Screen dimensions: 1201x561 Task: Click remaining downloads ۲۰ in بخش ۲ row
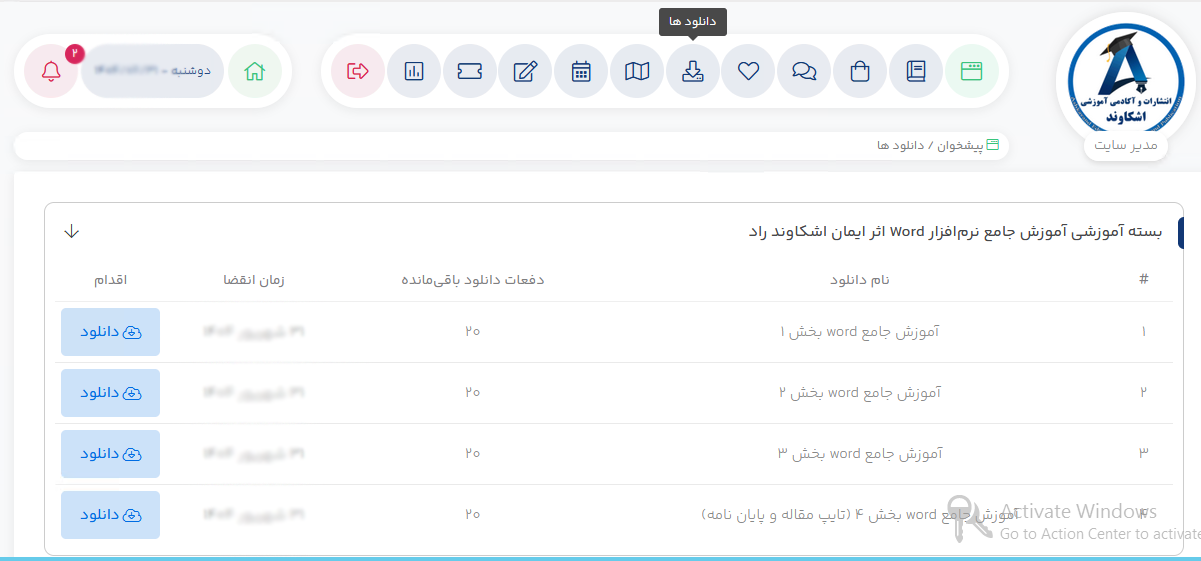click(473, 393)
